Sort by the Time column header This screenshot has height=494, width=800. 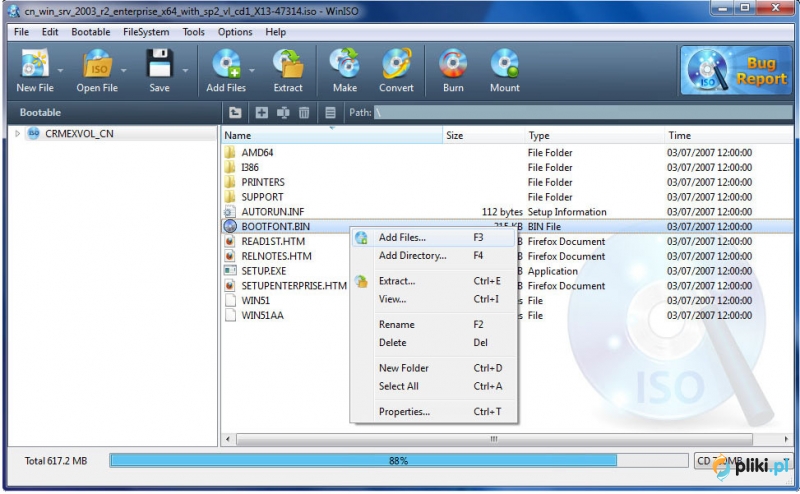point(729,135)
